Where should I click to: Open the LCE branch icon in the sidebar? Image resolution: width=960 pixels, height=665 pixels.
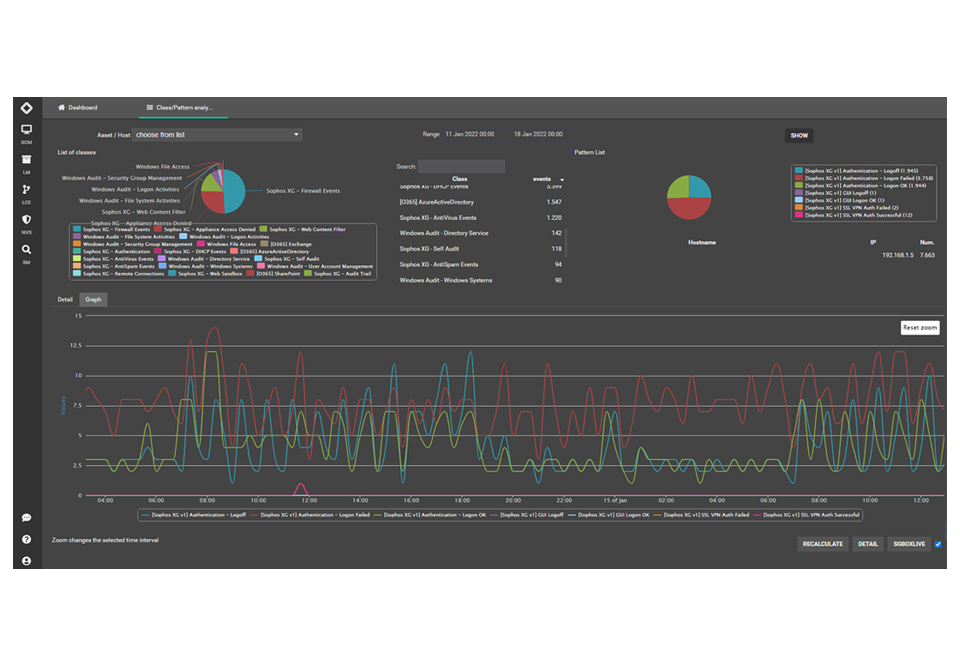click(26, 189)
